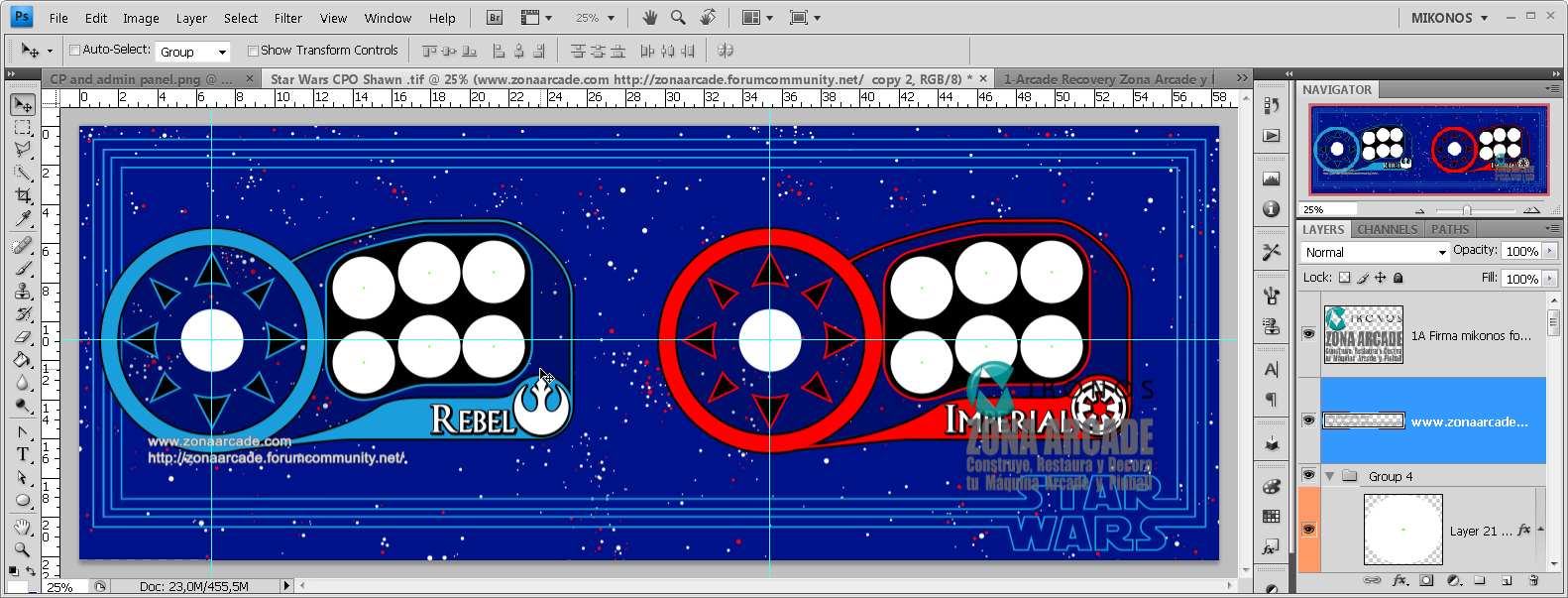
Task: Open the Image menu
Action: [x=141, y=18]
